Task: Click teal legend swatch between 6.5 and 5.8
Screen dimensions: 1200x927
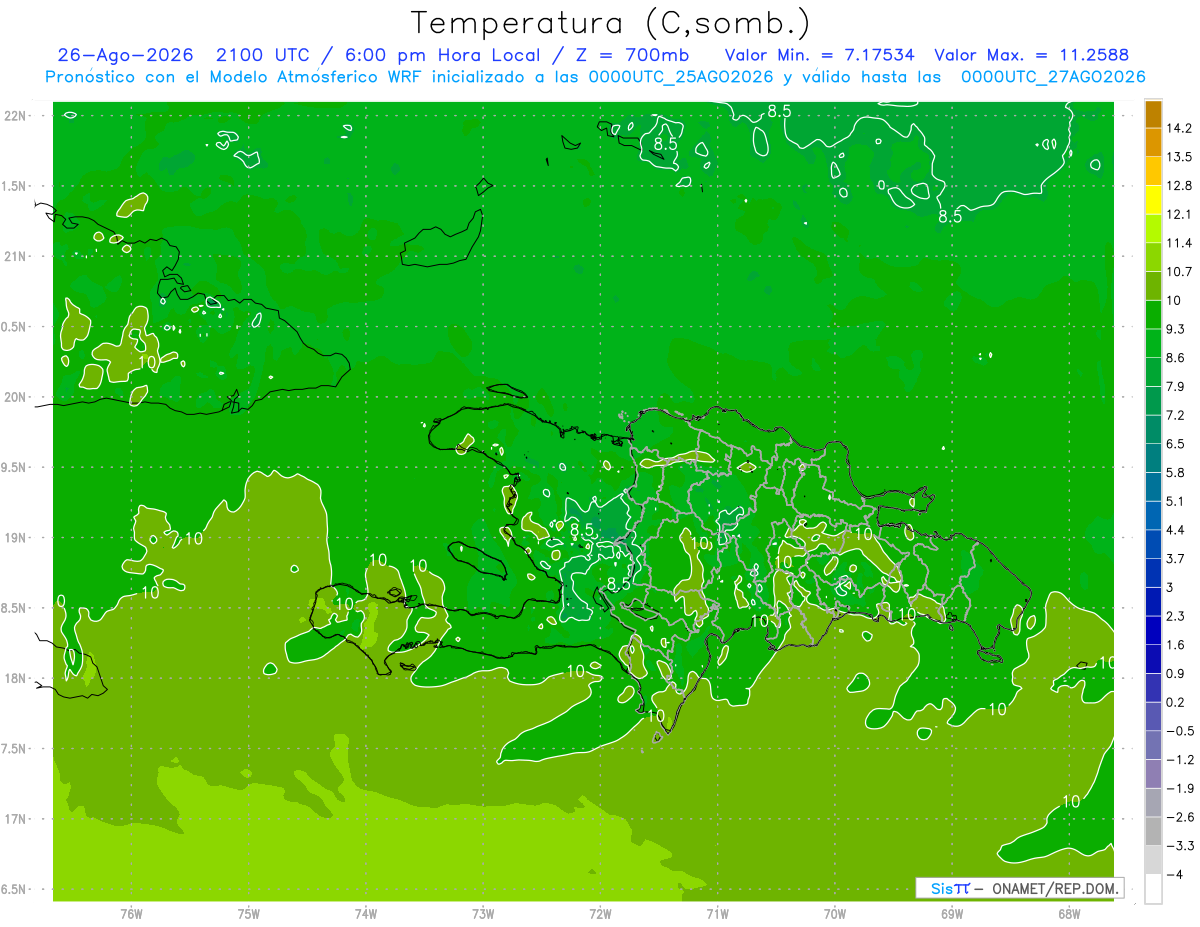Action: pos(1153,459)
